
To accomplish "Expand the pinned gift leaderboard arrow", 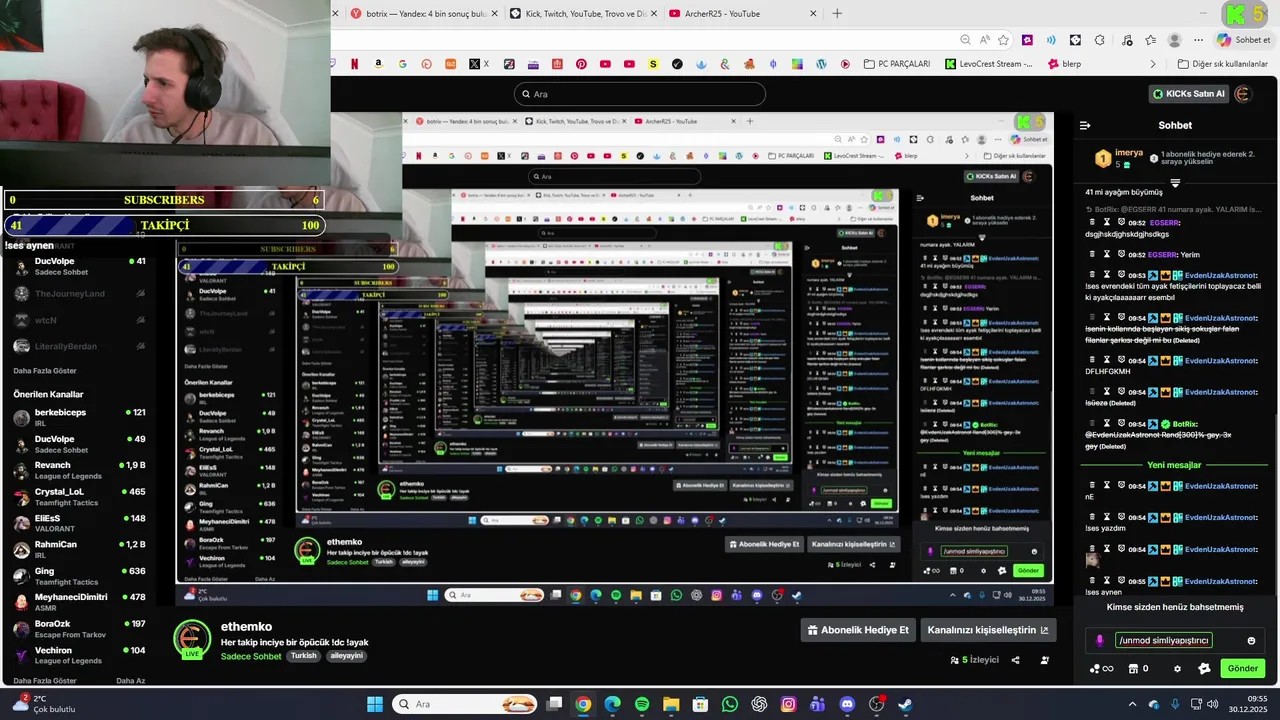I will (1175, 183).
